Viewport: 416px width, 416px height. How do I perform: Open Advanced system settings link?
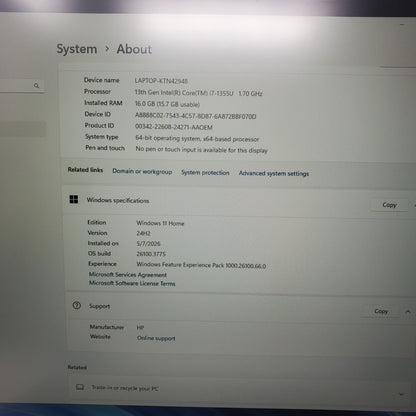click(274, 173)
